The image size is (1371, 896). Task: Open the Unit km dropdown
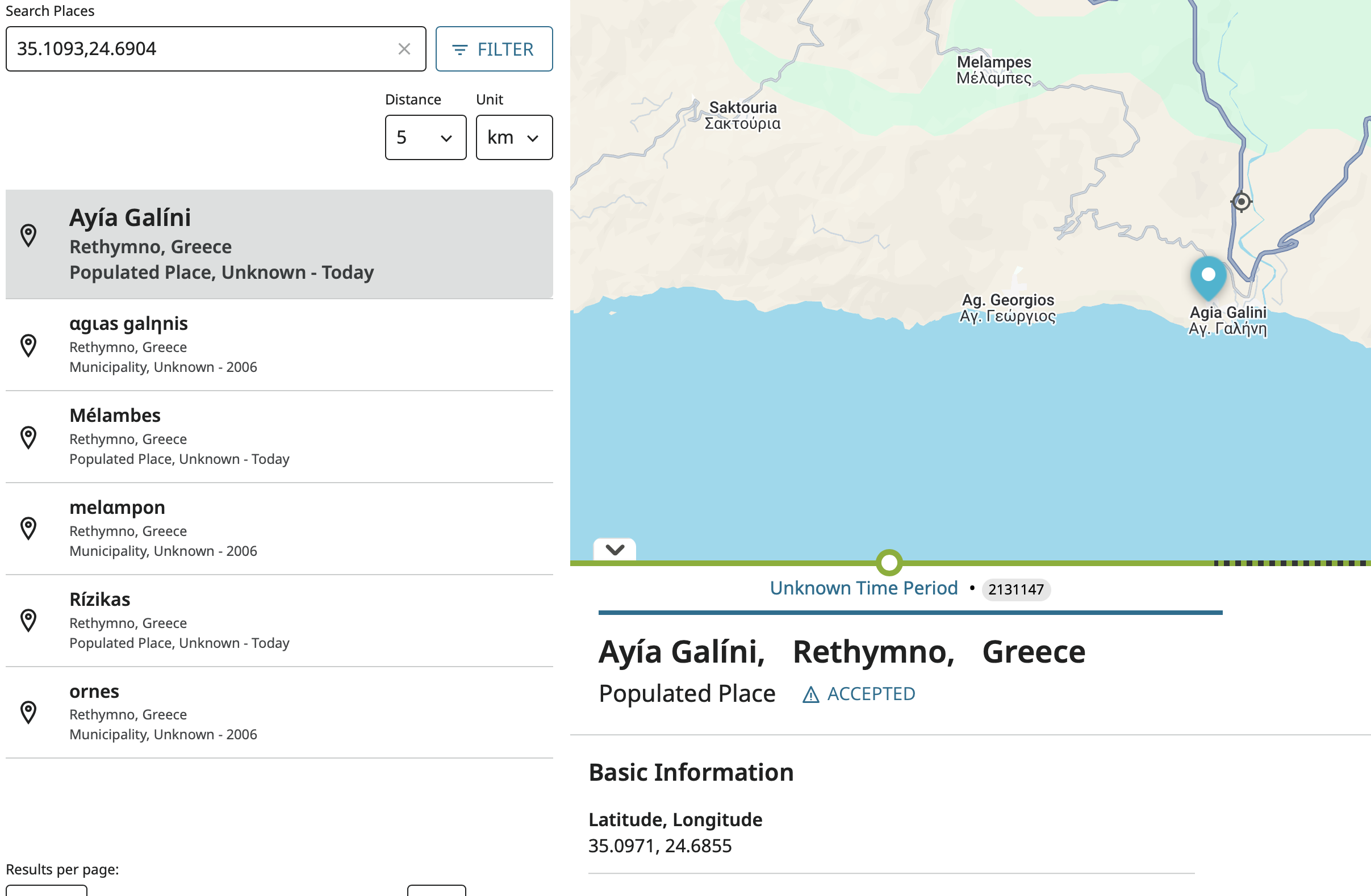point(513,137)
